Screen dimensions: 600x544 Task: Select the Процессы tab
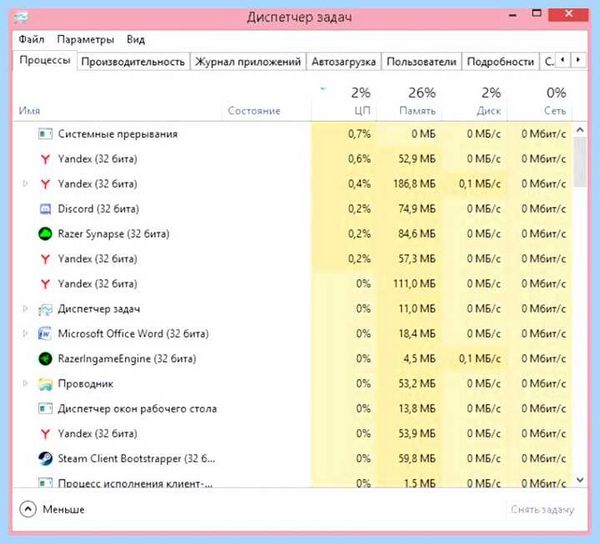click(45, 60)
